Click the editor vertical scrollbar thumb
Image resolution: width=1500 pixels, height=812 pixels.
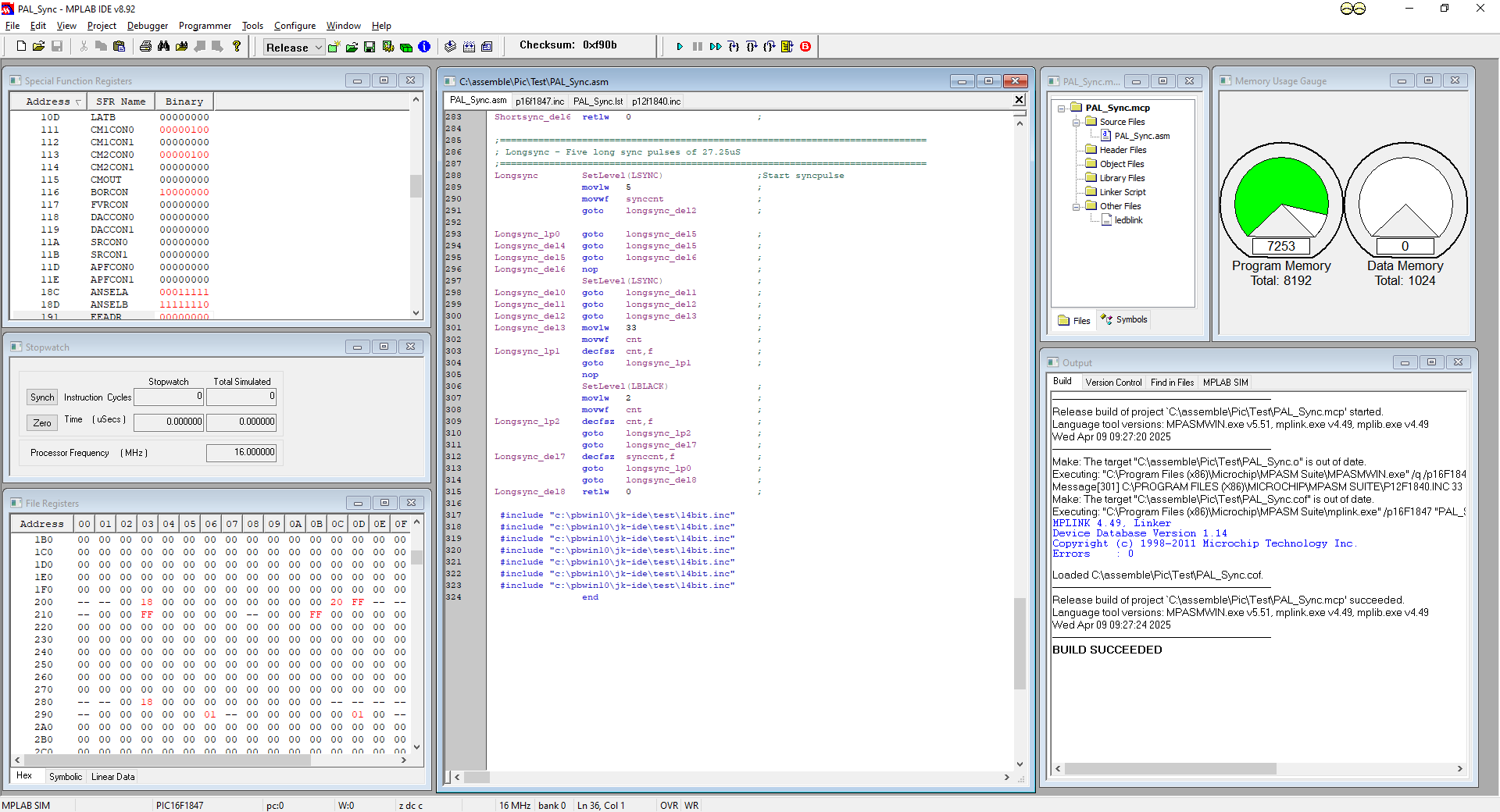coord(1020,644)
